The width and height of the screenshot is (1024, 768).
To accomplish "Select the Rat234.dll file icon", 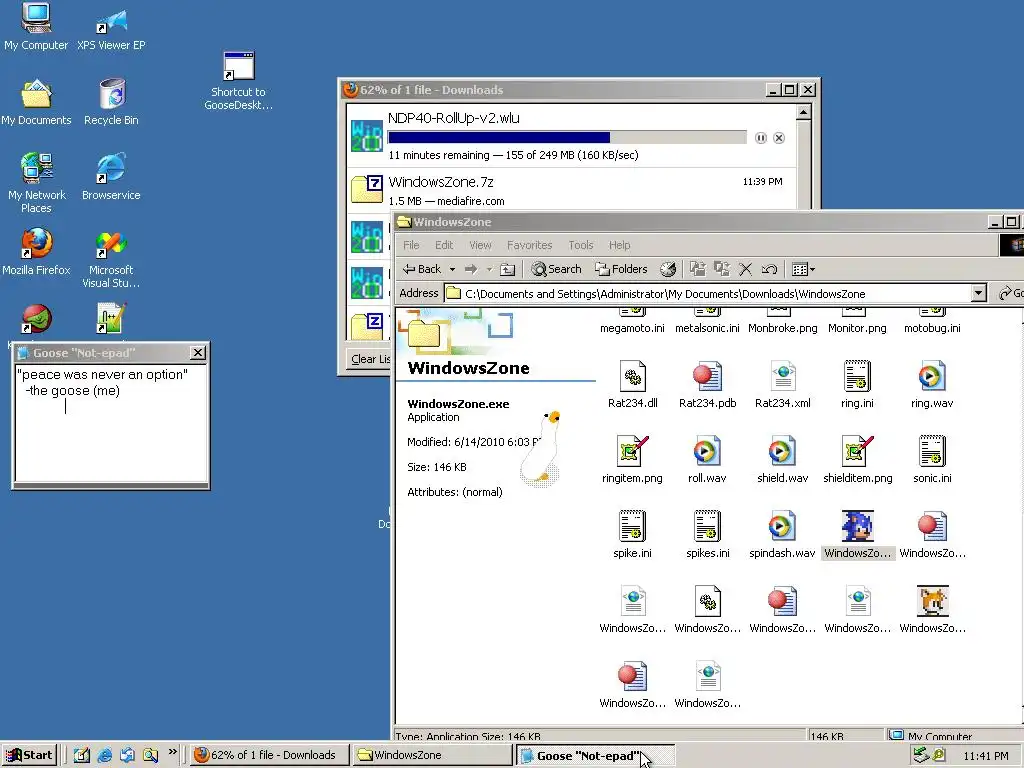I will (632, 376).
